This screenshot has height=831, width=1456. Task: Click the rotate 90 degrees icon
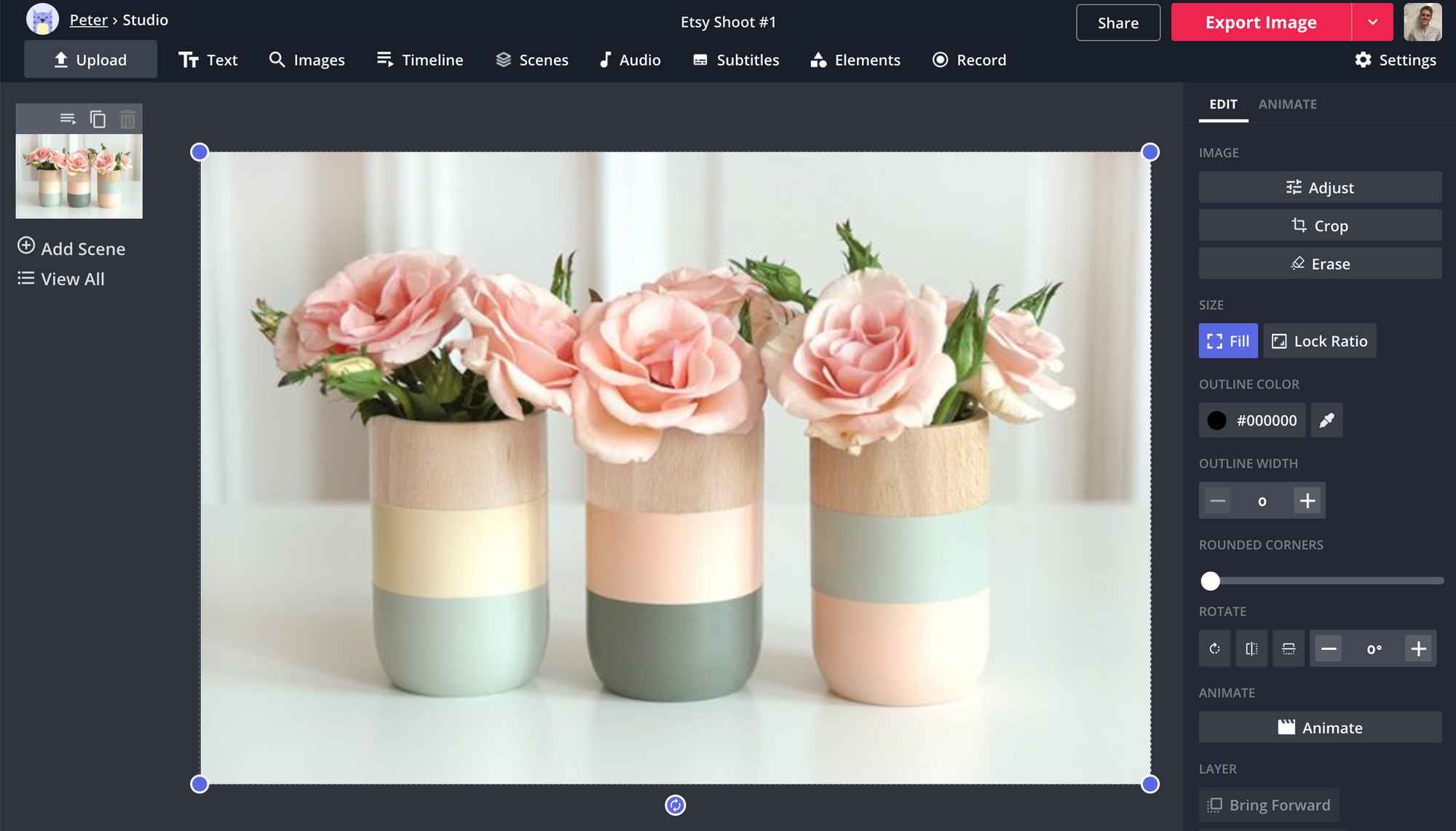[1214, 648]
